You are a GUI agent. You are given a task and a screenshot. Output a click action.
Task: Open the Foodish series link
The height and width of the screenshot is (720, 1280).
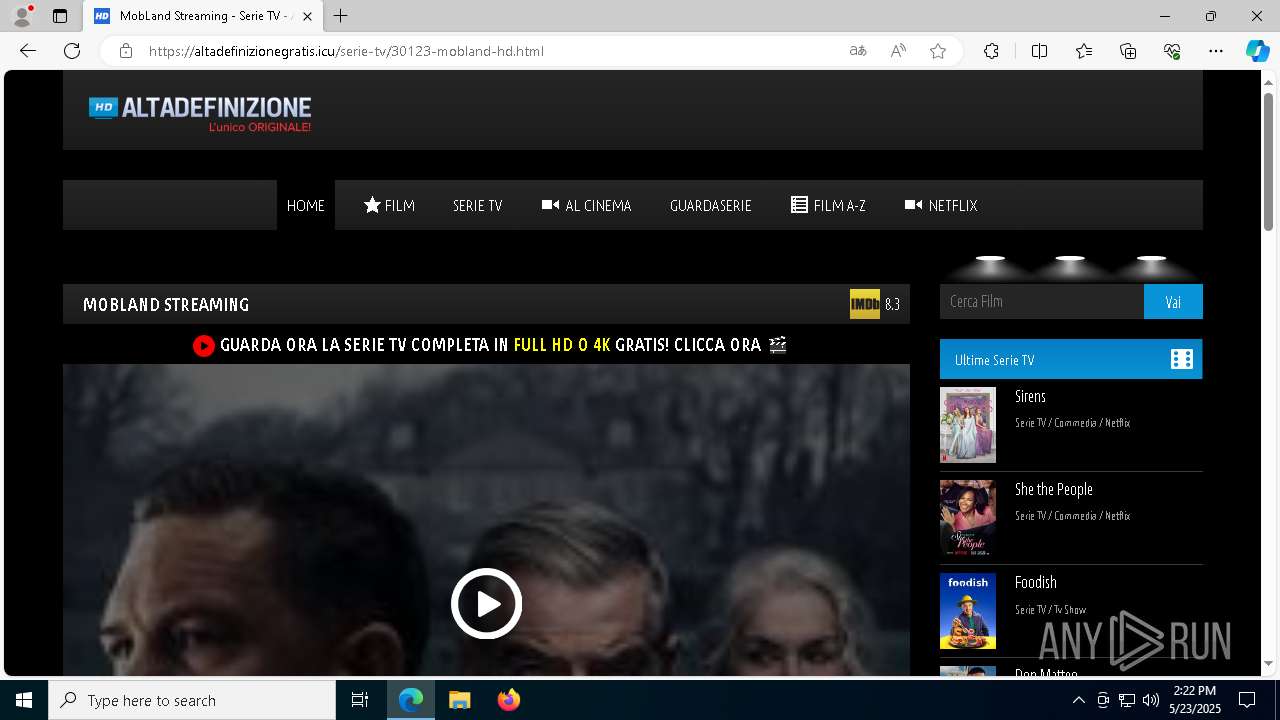[1035, 582]
